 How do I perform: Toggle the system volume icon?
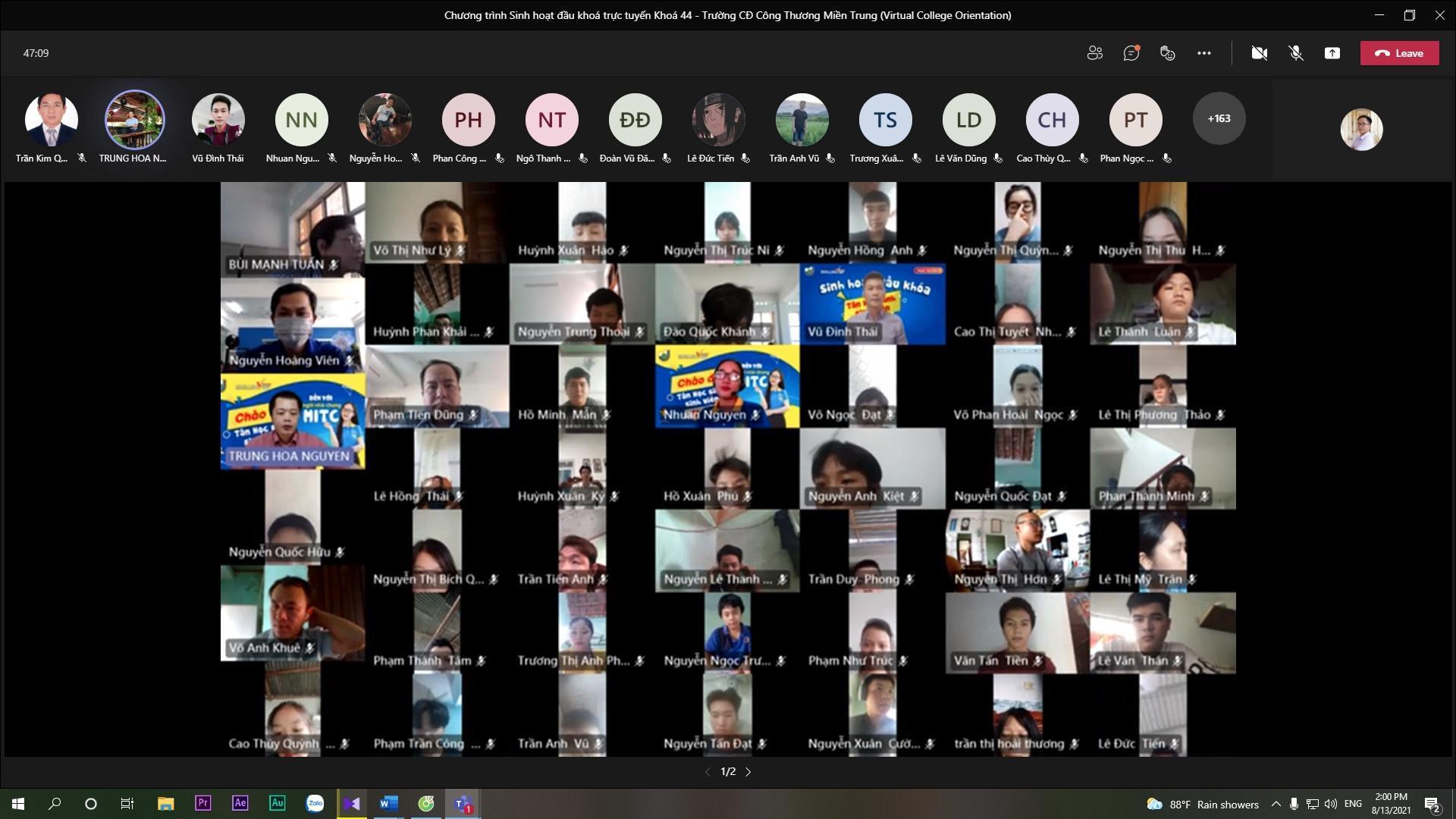pos(1330,804)
